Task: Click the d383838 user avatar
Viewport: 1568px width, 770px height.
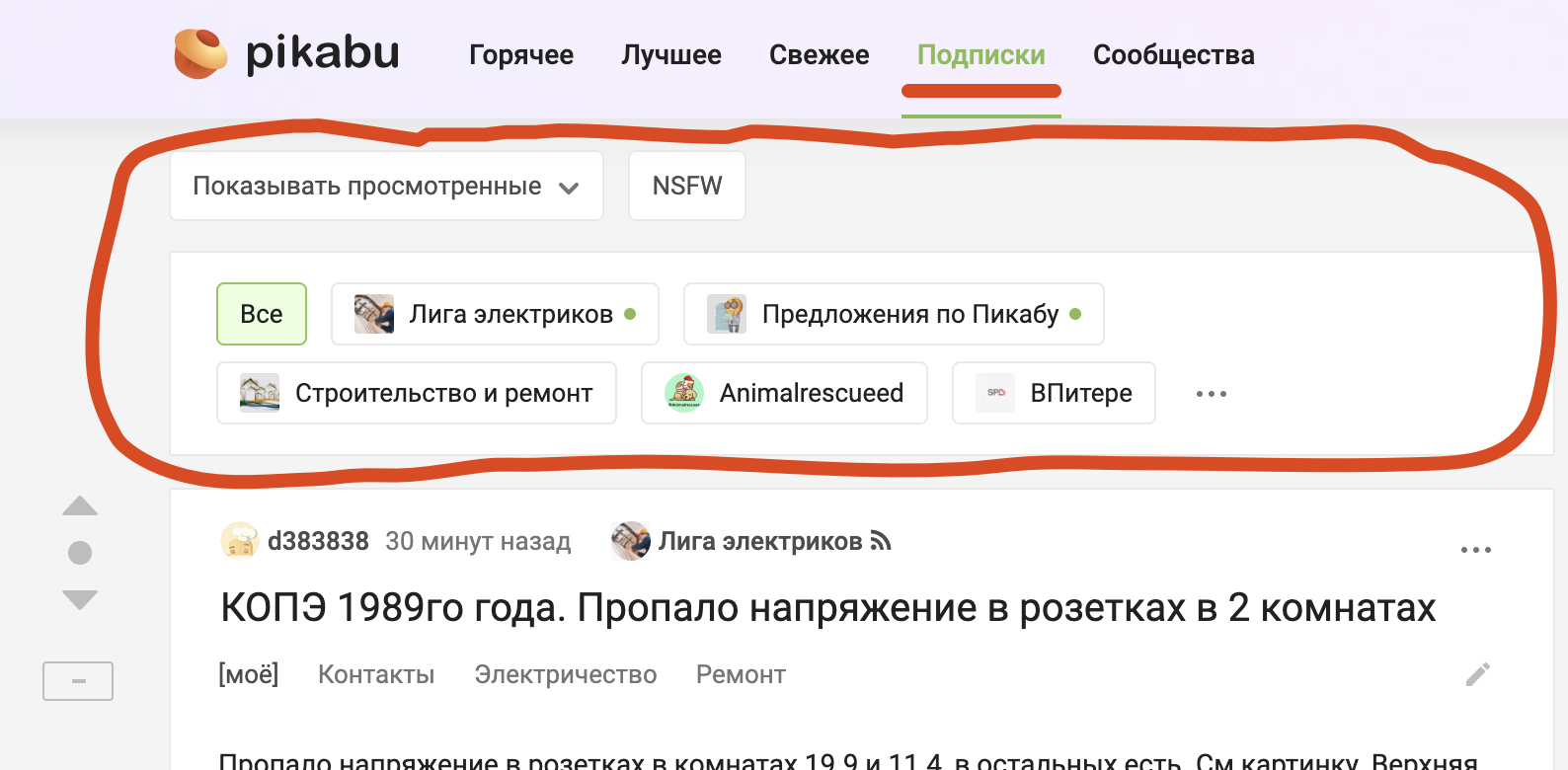Action: pos(240,541)
